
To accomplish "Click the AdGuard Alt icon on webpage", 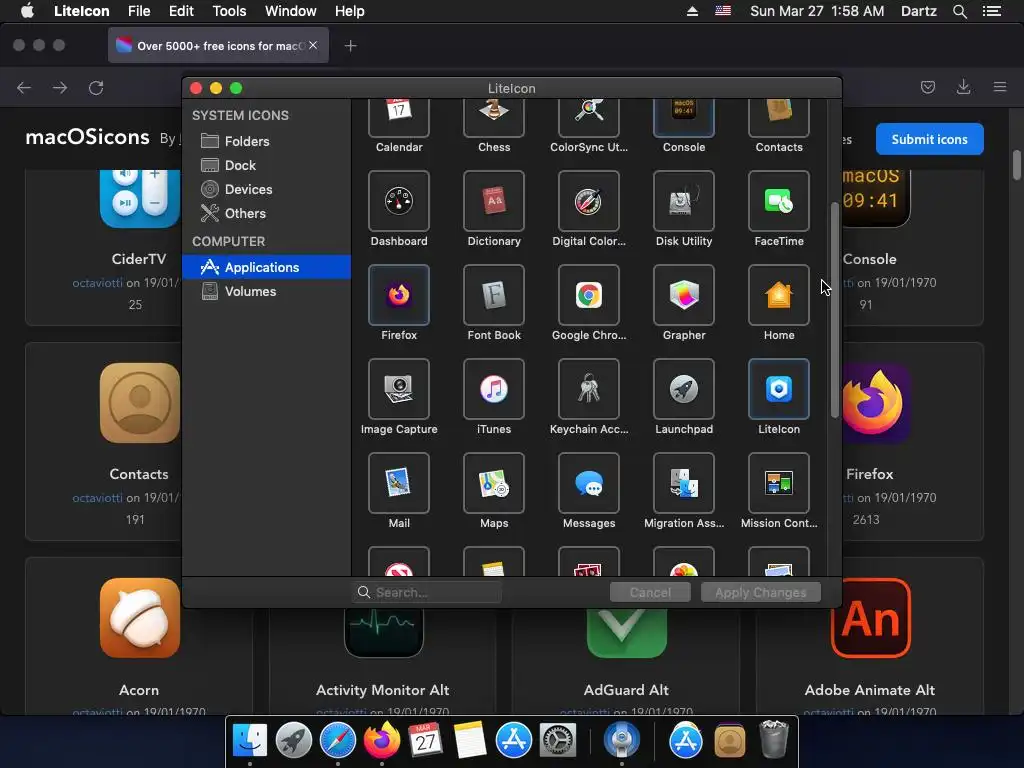I will point(627,632).
